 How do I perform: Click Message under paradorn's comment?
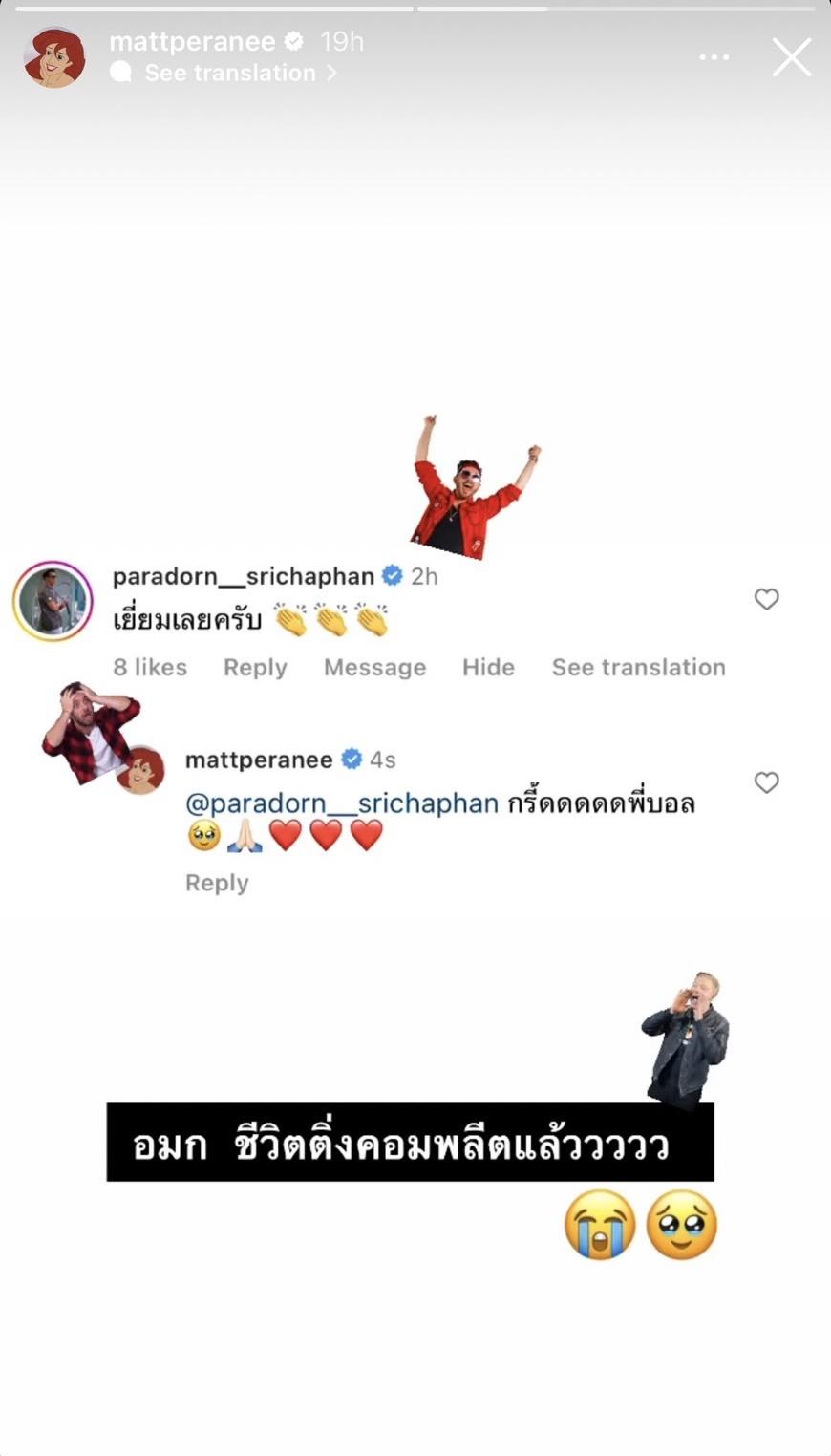[374, 667]
